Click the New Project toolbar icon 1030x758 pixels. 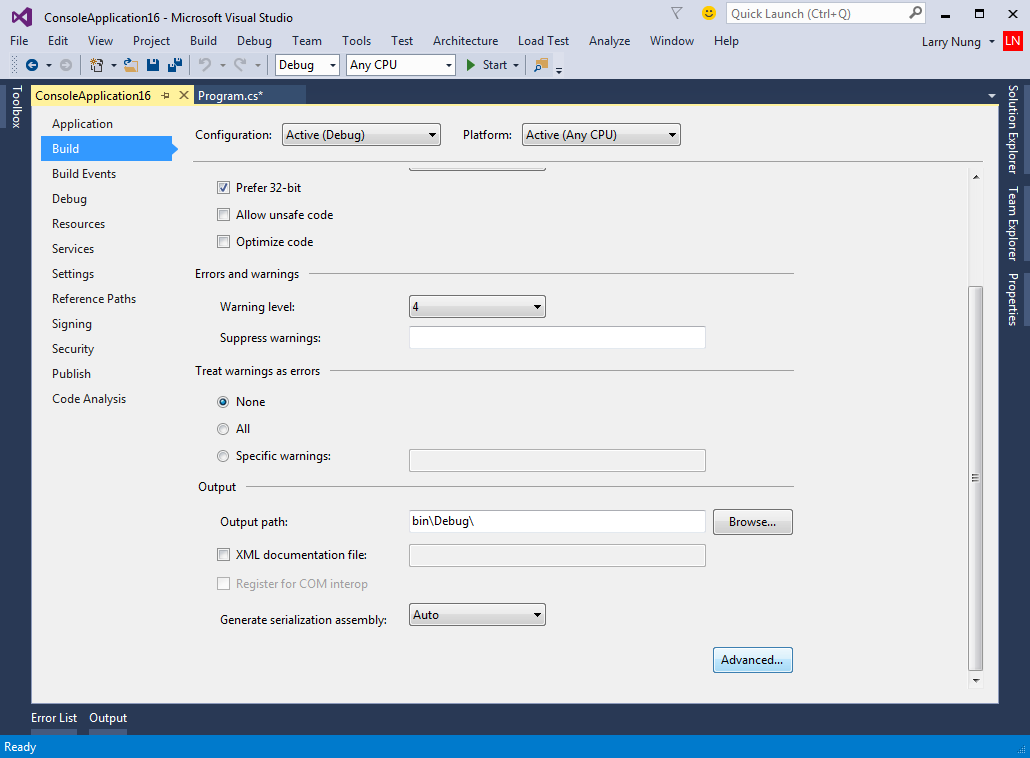click(x=97, y=65)
